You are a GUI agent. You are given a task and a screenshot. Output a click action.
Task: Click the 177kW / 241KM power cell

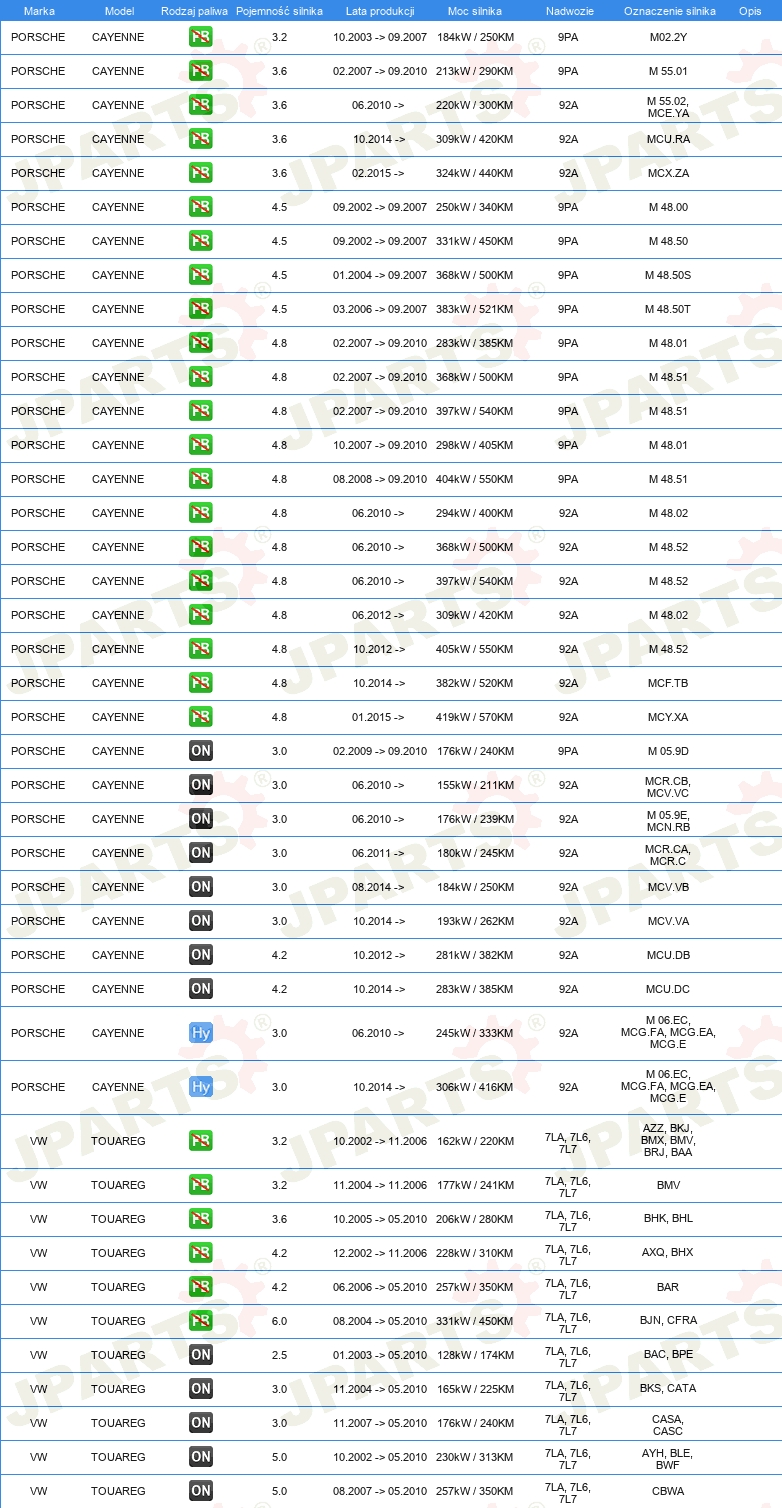pos(475,1185)
